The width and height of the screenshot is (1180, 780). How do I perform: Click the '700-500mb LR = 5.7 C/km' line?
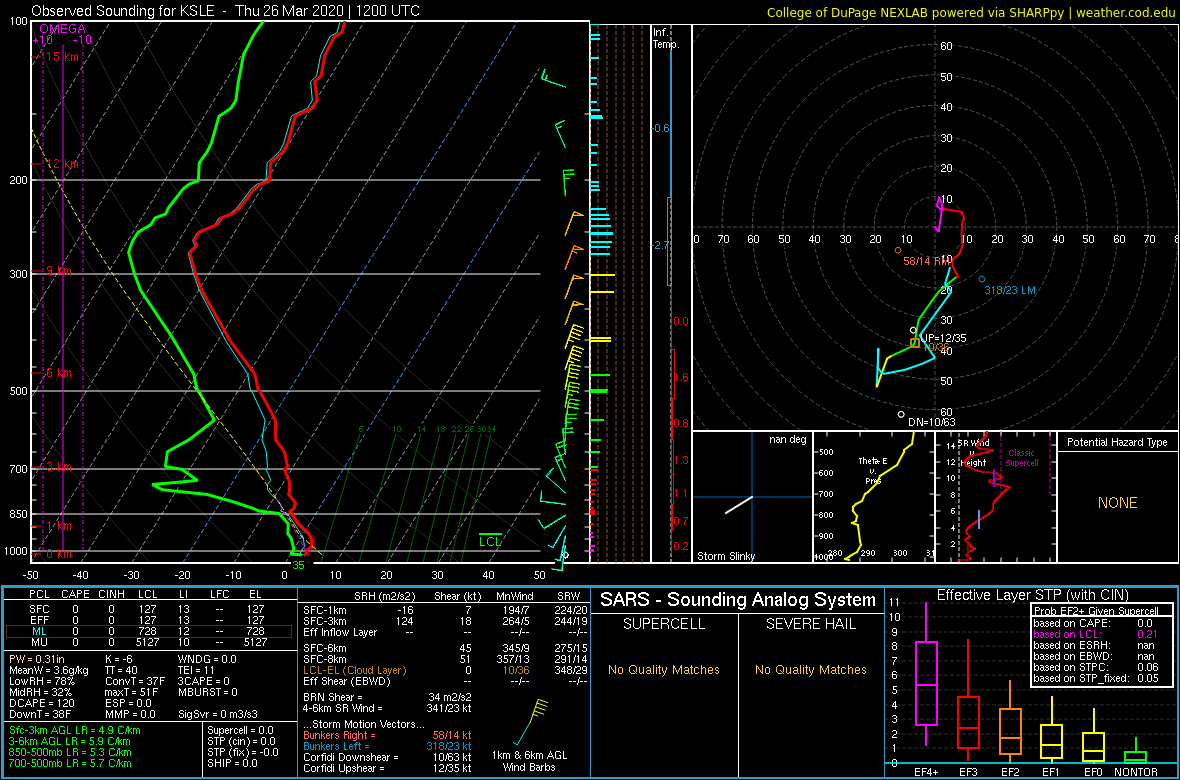70,763
